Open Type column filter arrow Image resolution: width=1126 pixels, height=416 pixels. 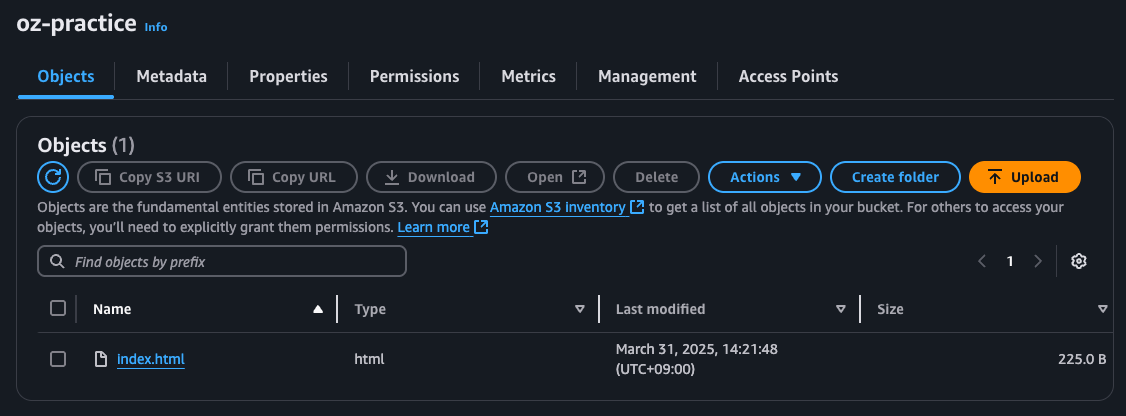[579, 309]
